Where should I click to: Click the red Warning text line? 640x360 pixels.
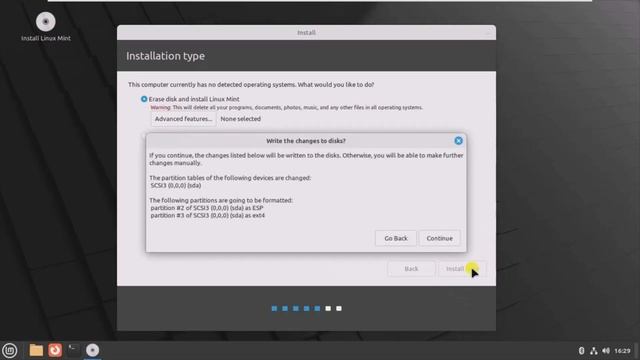click(287, 108)
